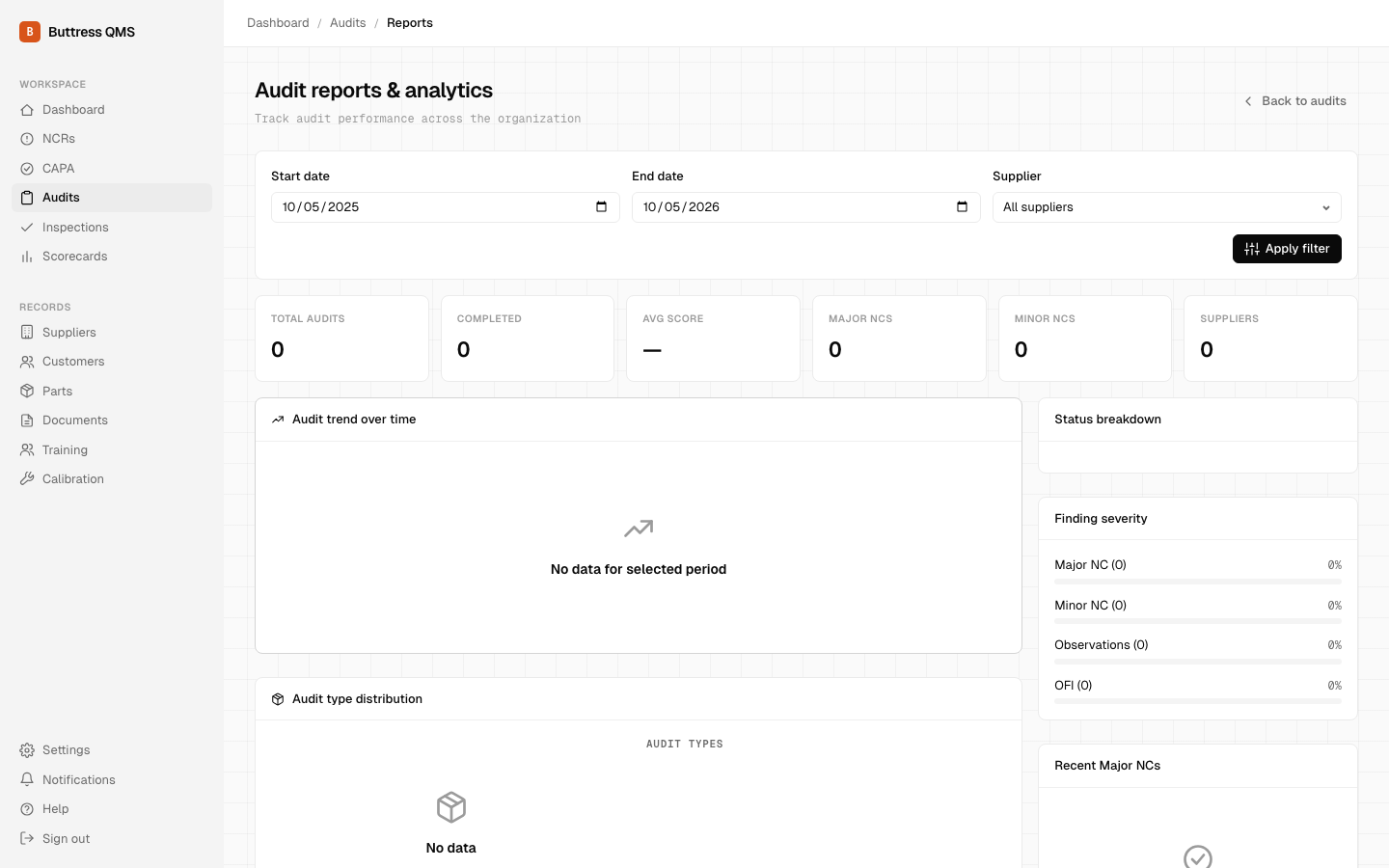Click the End date input field
The image size is (1389, 868).
(x=806, y=207)
